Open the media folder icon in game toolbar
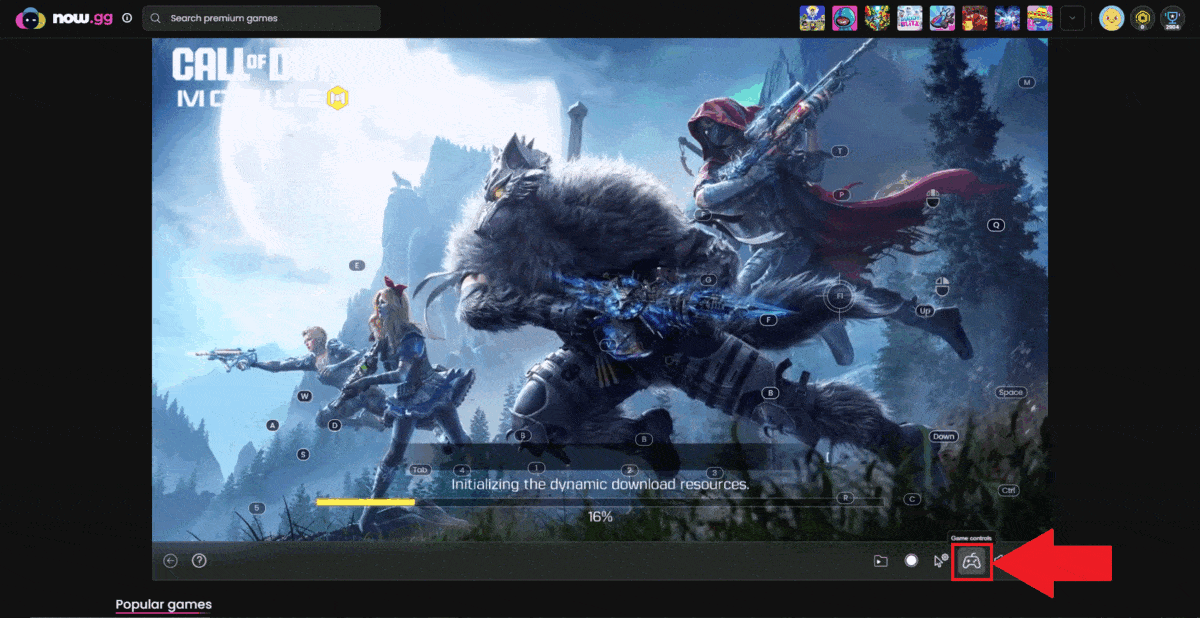The height and width of the screenshot is (618, 1200). 881,561
